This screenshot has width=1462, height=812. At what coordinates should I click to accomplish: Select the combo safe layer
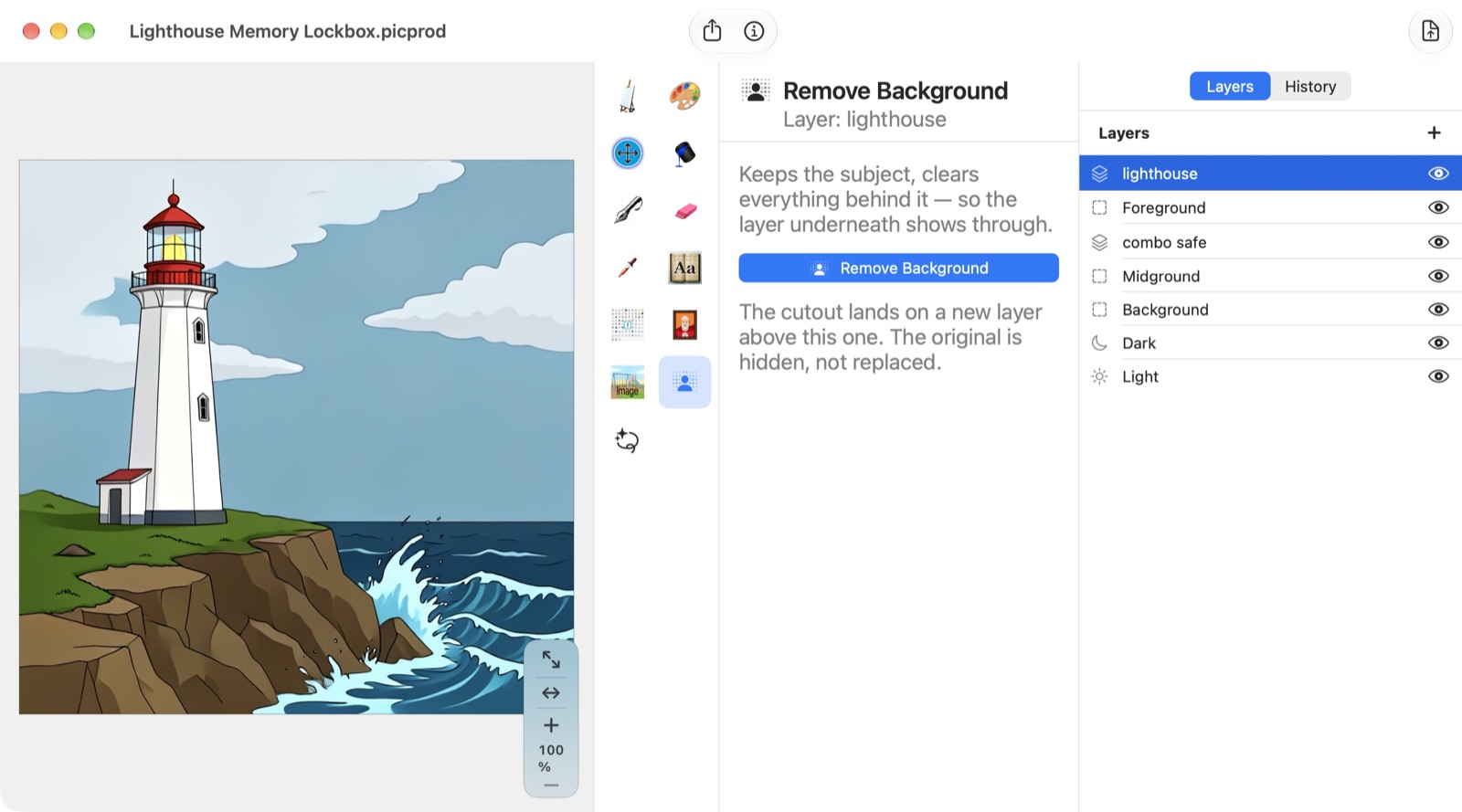(1270, 242)
